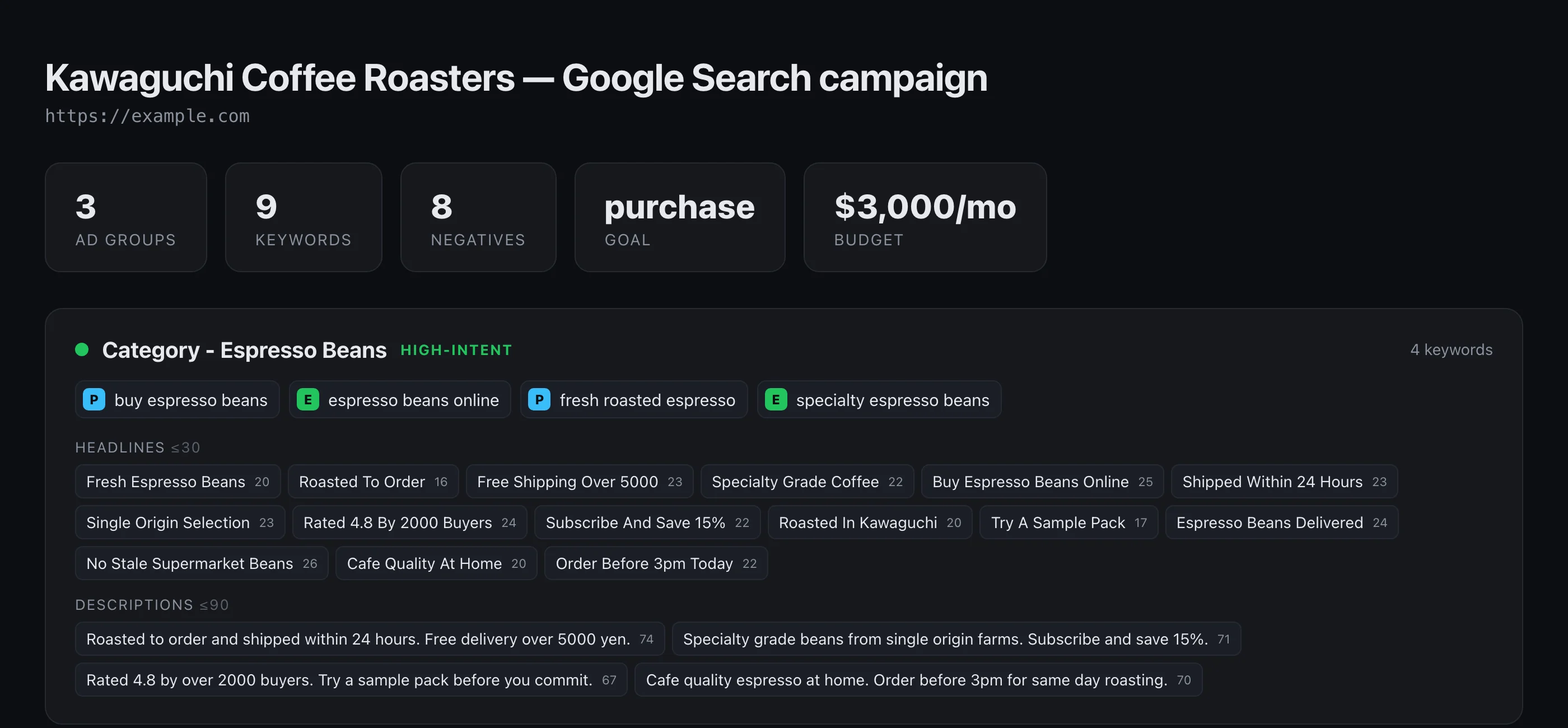Select the 'specialty espresso beans' keyword chip
Viewport: 1568px width, 728px height.
coord(879,400)
